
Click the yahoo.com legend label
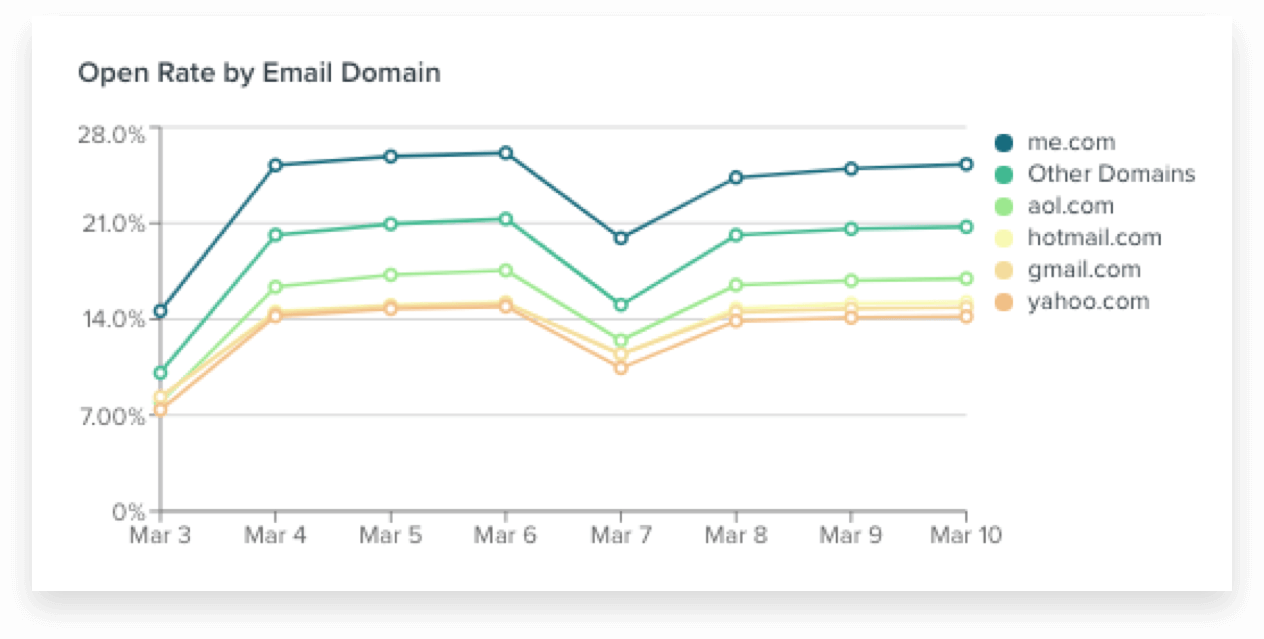[x=1088, y=302]
